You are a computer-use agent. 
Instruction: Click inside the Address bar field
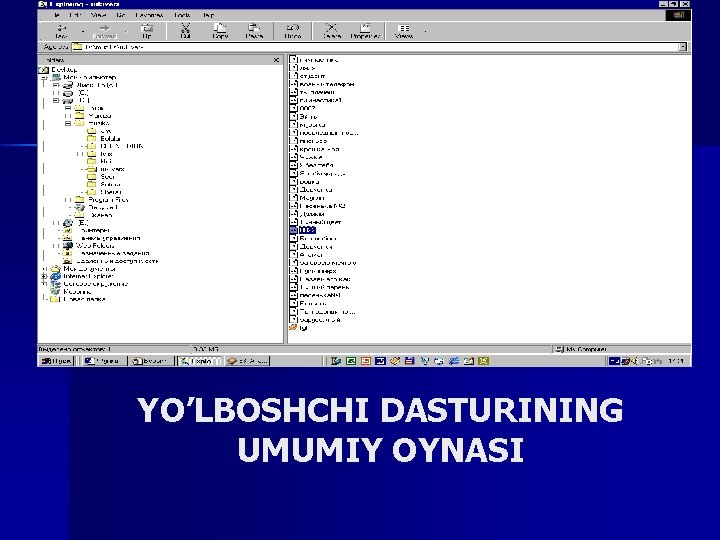375,47
